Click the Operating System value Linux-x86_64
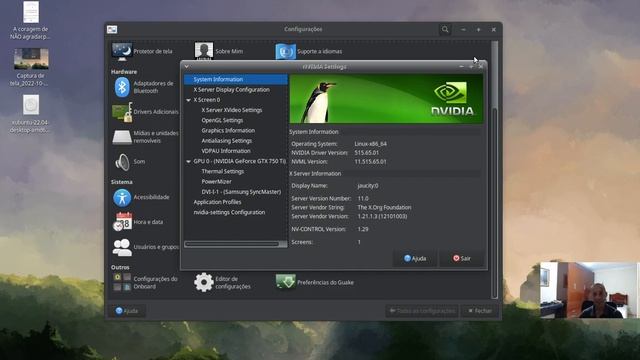 pos(371,144)
